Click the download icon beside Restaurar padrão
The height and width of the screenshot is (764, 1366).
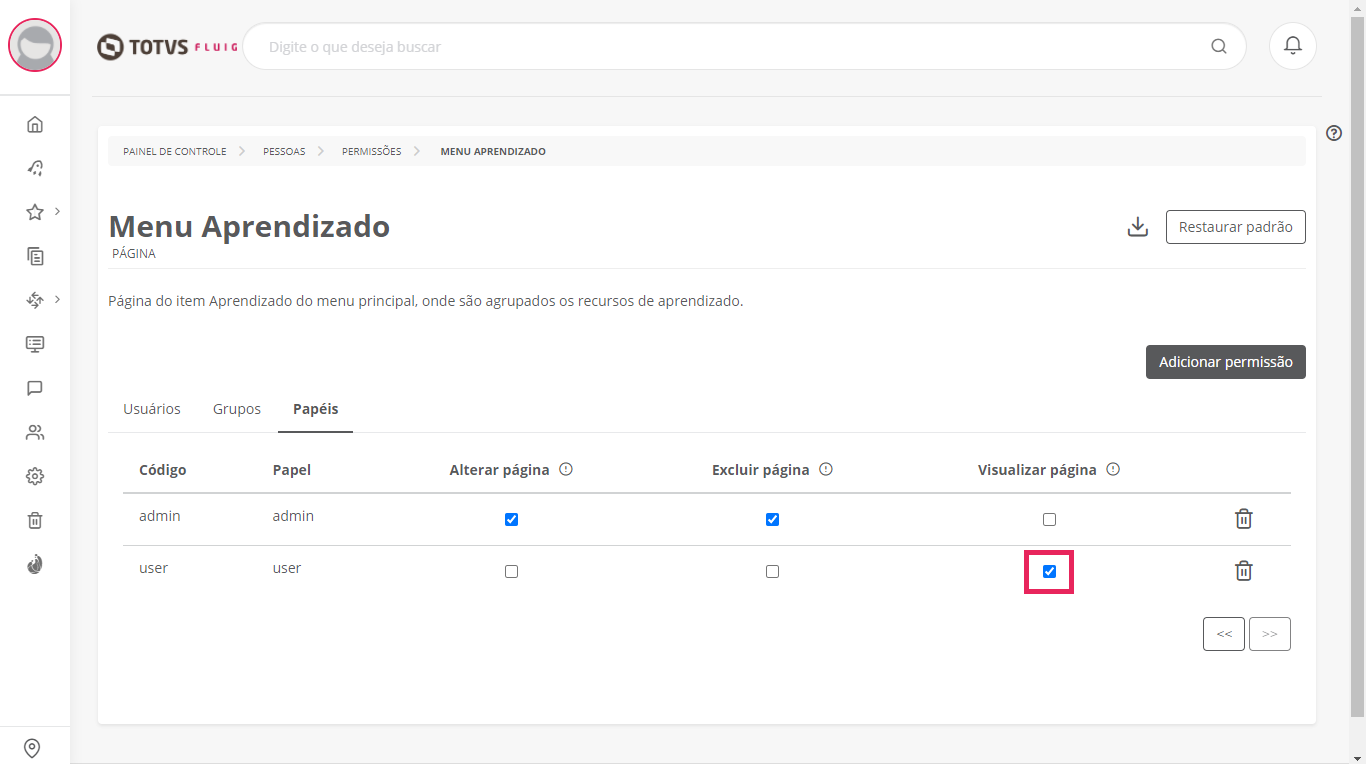(x=1137, y=227)
